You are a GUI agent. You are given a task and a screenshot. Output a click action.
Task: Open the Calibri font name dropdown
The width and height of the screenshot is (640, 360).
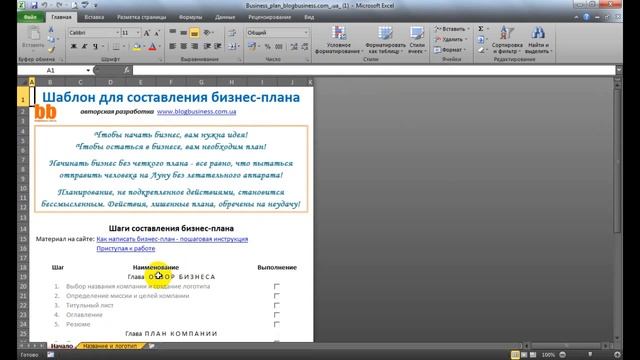[x=118, y=33]
